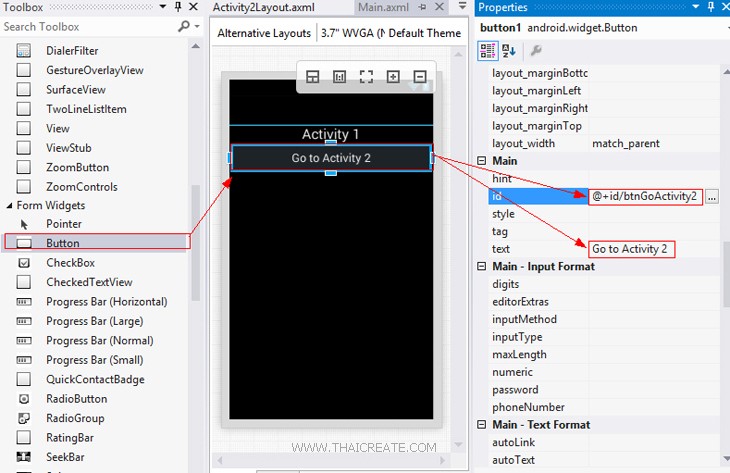Click the SeekBar widget icon
The image size is (730, 473).
click(x=24, y=457)
